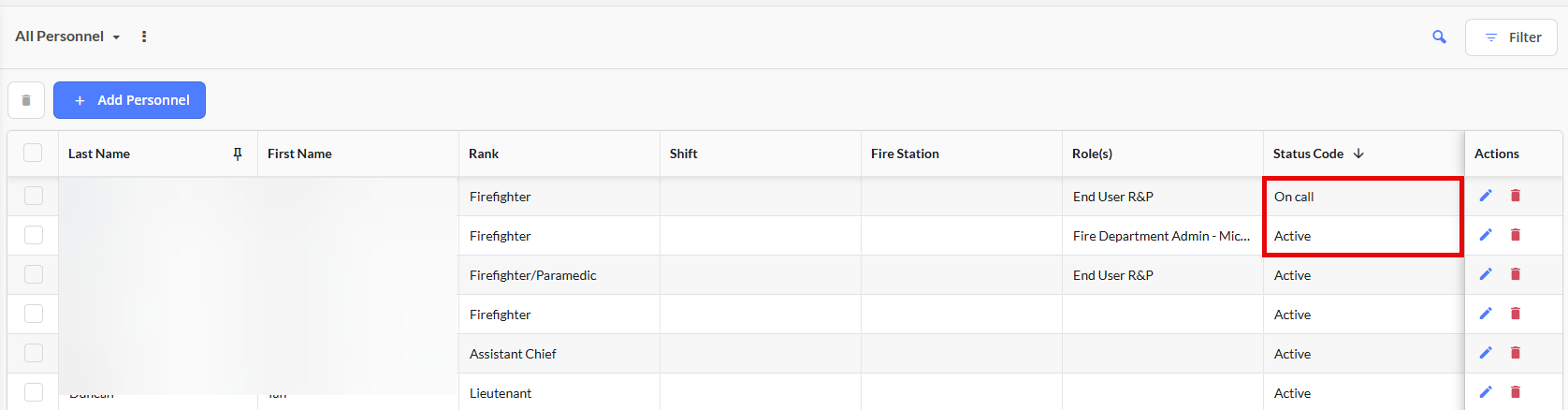
Task: Open the three-dot options menu beside All Personnel
Action: (144, 37)
